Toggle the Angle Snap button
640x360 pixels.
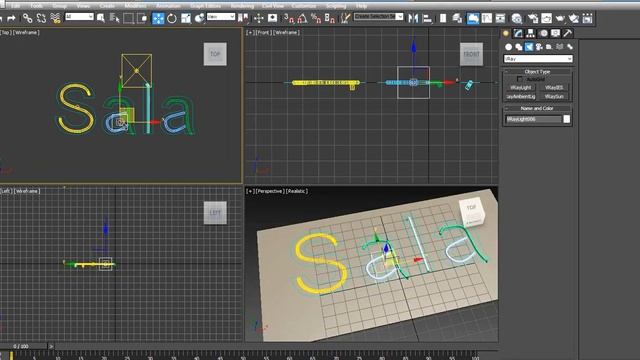tap(302, 18)
